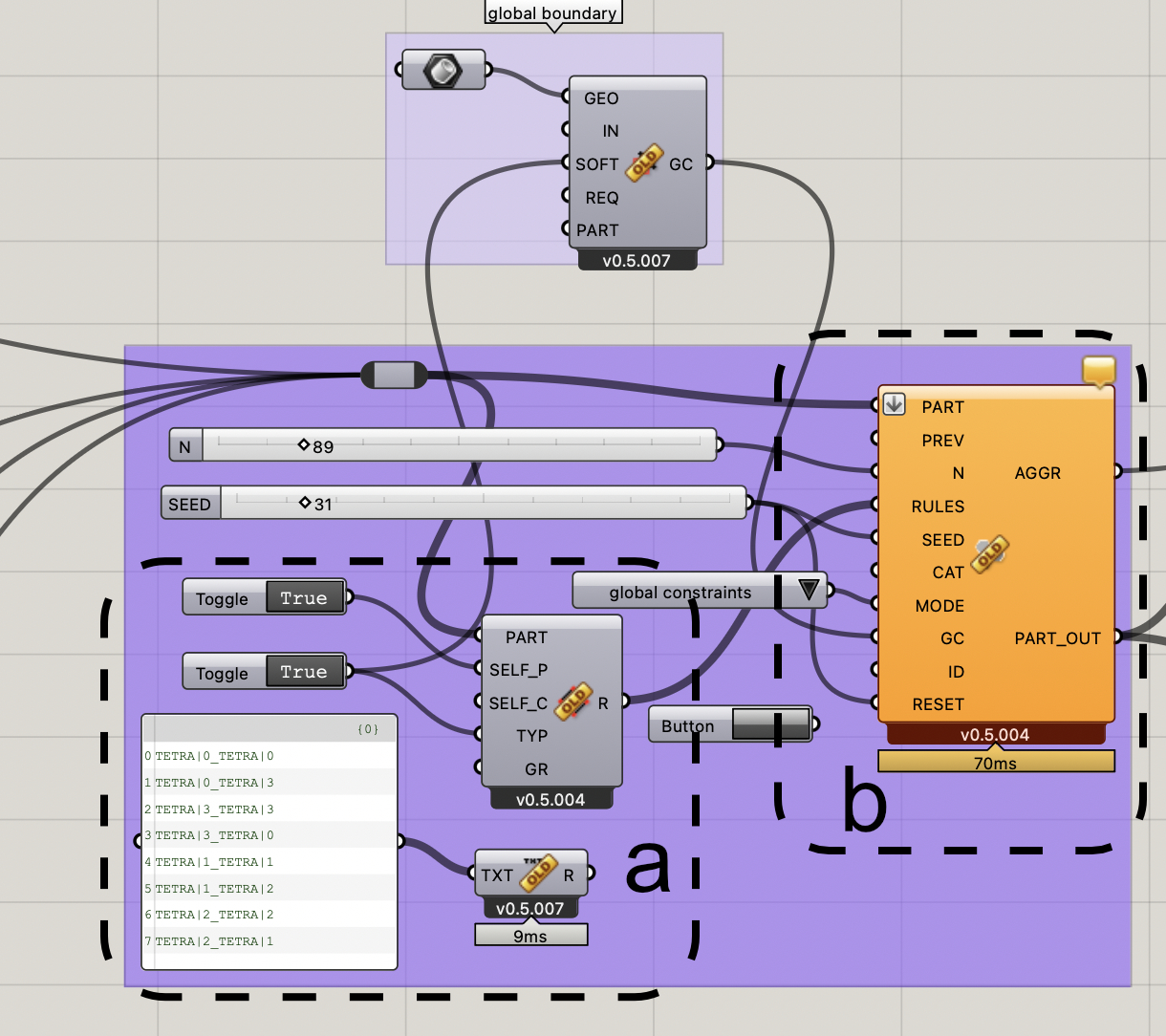Click the RULES input on orange component
This screenshot has height=1036, width=1166.
(938, 507)
